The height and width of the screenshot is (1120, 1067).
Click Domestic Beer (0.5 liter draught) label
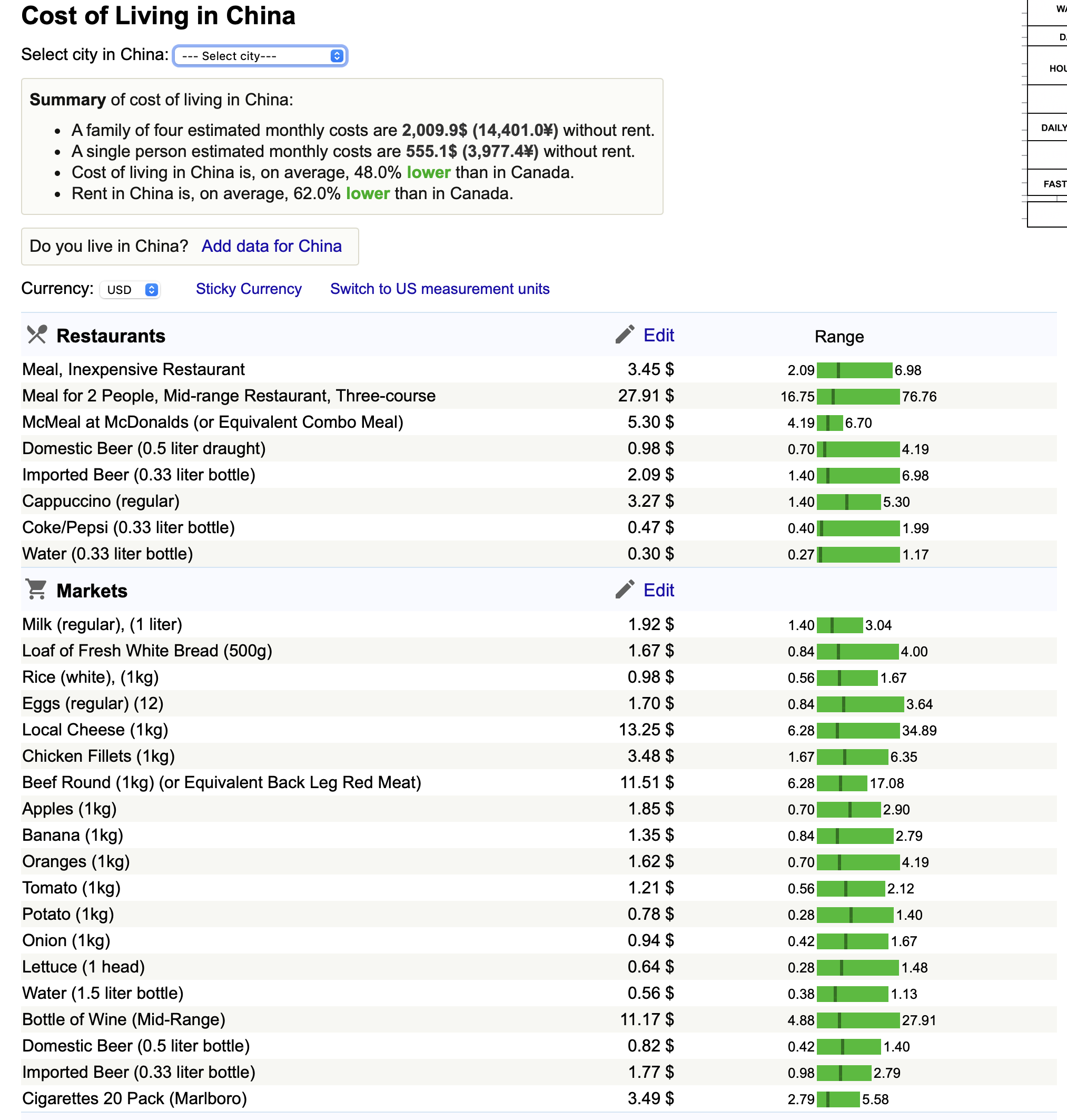point(144,448)
